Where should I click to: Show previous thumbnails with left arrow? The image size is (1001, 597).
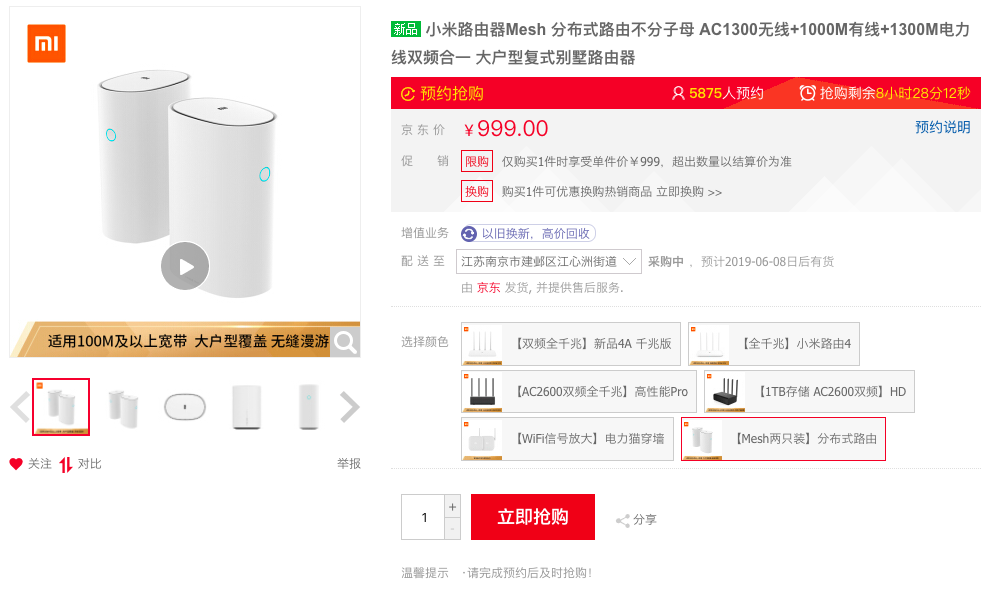(19, 407)
